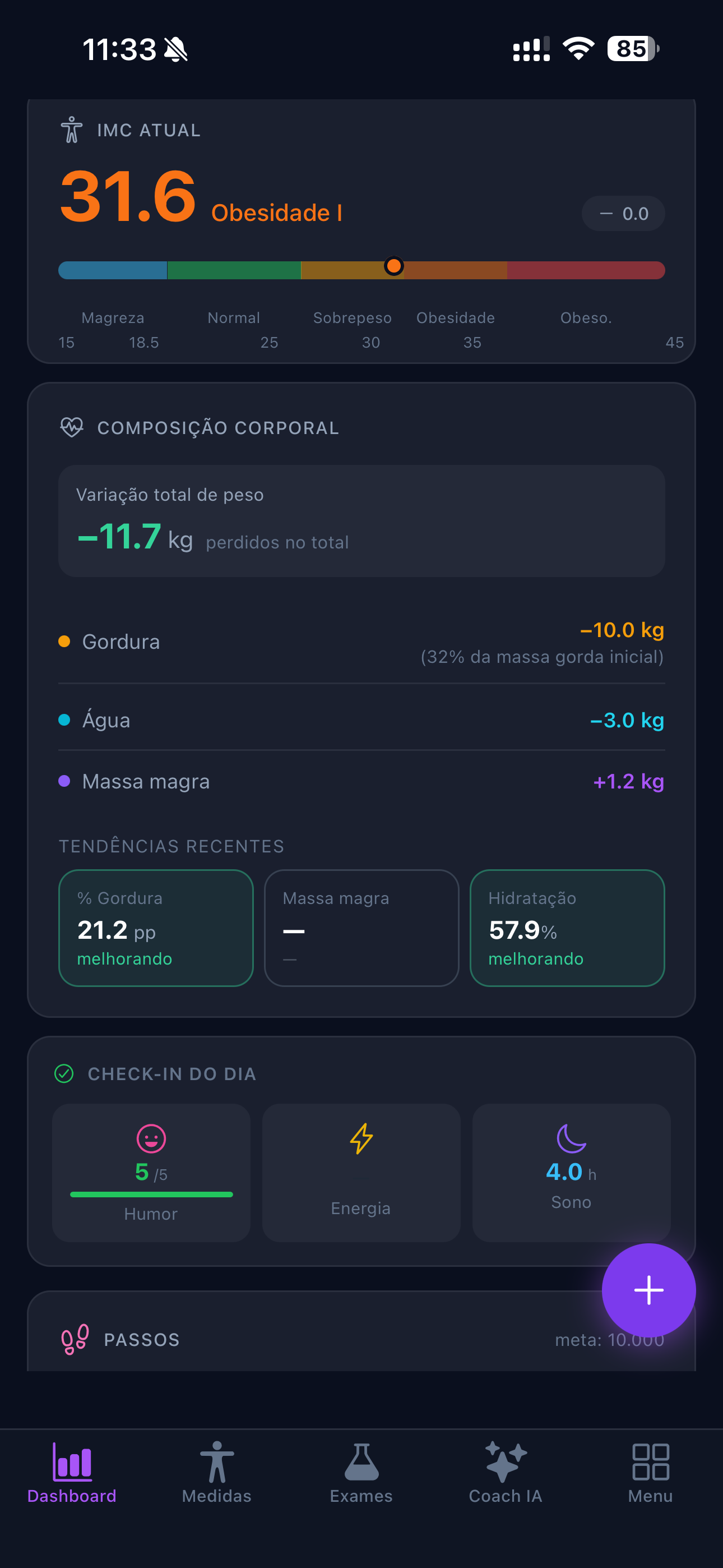723x1568 pixels.
Task: Tap the 0.0 IMC change badge
Action: point(623,213)
